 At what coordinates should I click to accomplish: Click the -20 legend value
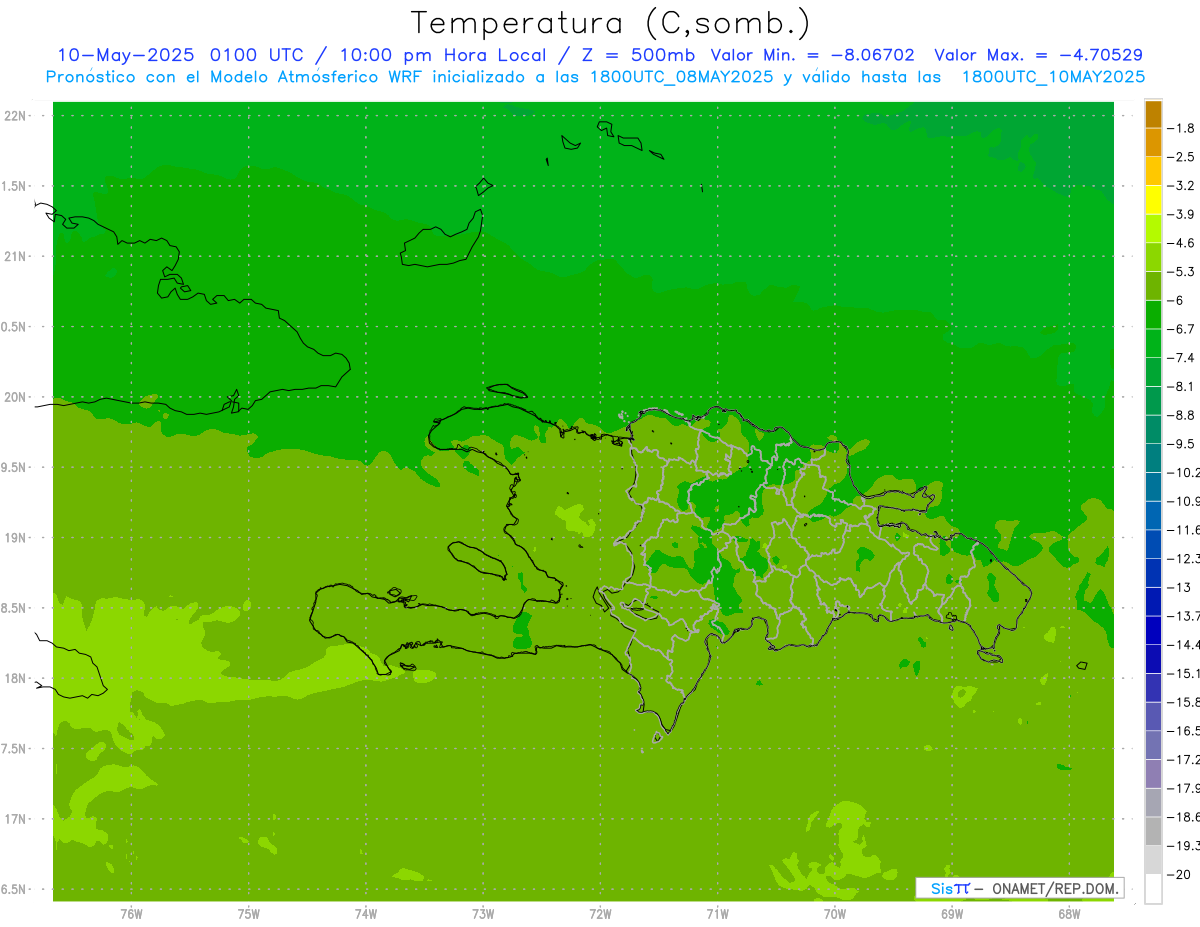point(1181,874)
